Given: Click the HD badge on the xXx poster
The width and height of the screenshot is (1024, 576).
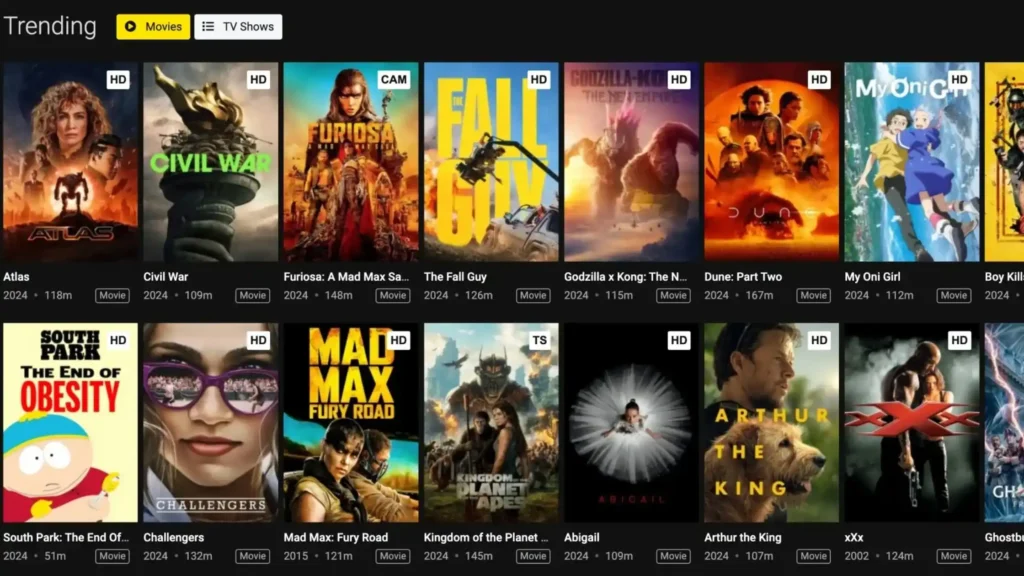Looking at the screenshot, I should pyautogui.click(x=958, y=340).
